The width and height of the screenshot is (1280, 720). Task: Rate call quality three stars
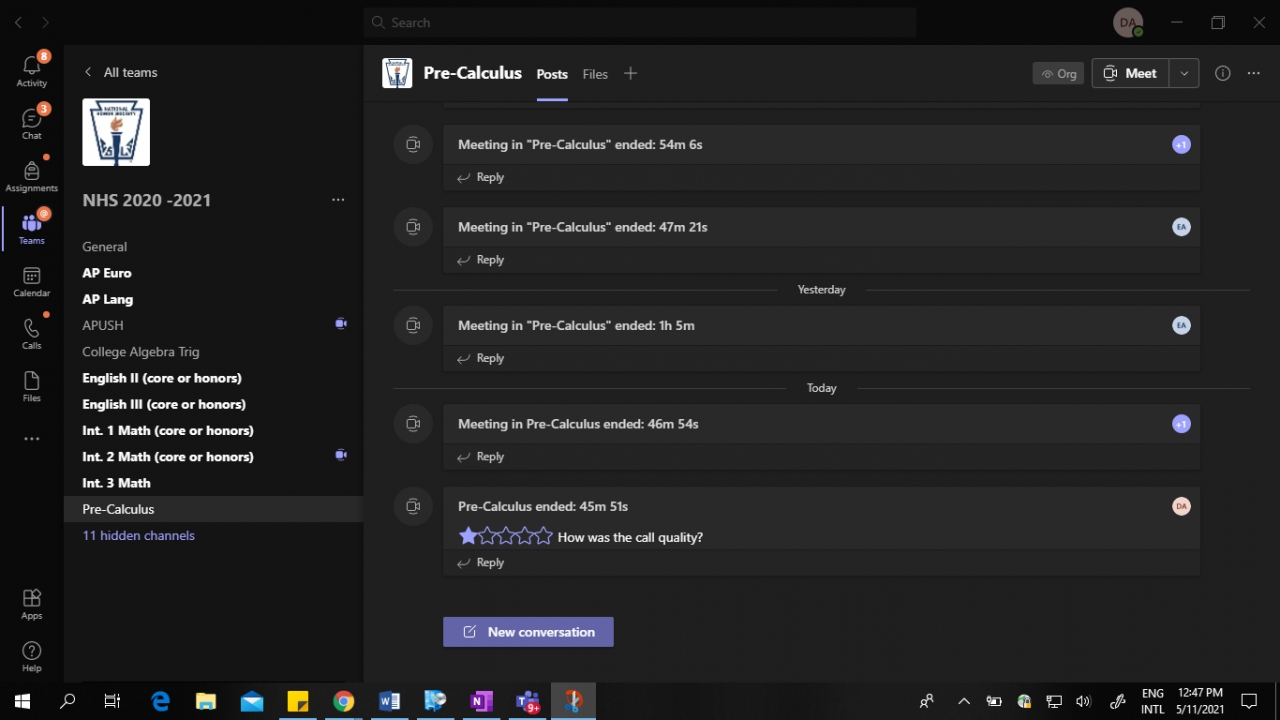pyautogui.click(x=506, y=536)
